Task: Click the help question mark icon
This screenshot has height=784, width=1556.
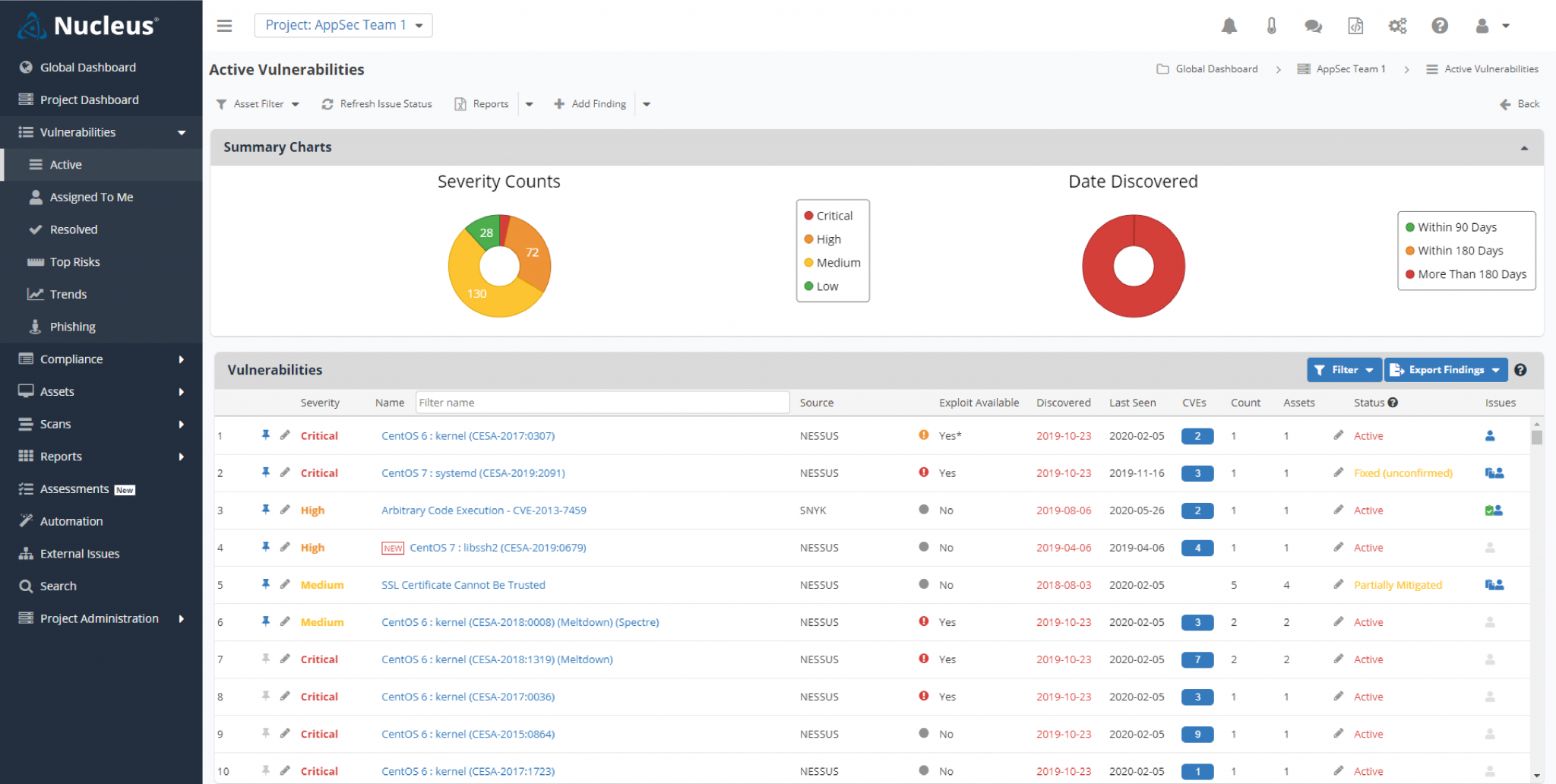Action: (1440, 25)
